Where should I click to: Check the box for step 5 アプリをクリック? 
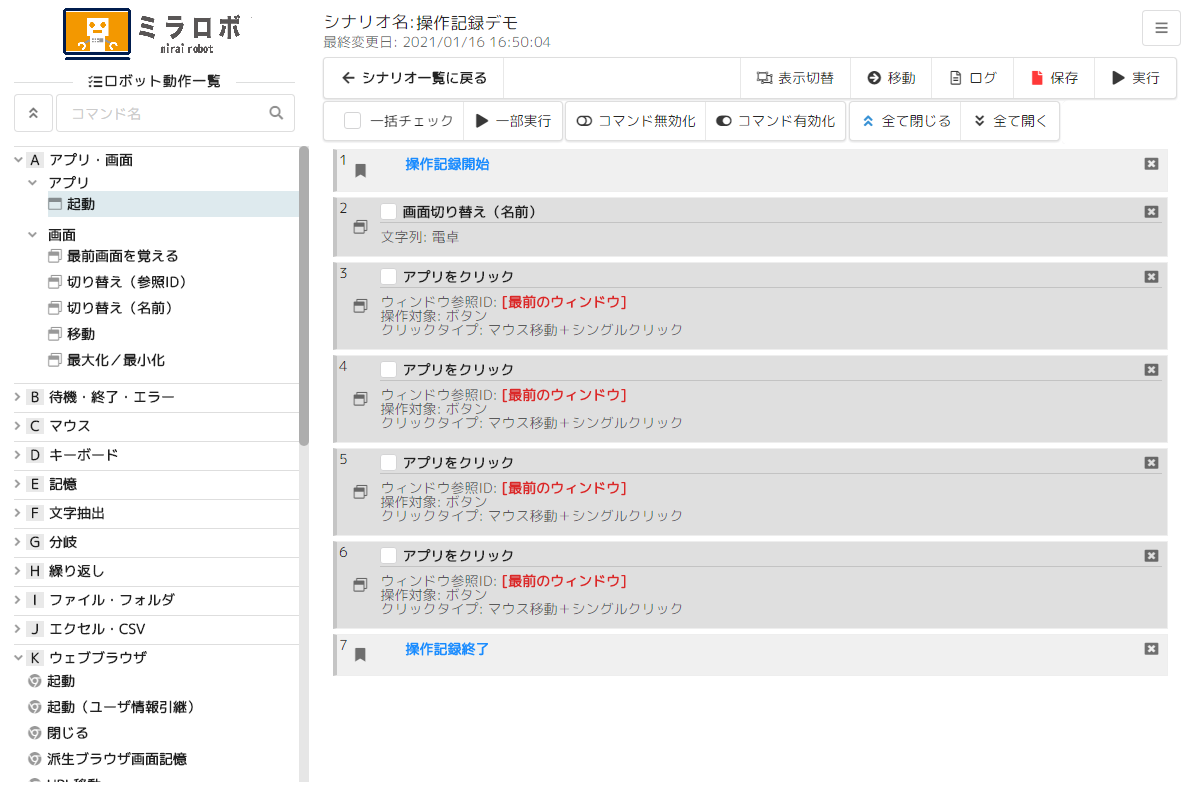click(x=389, y=463)
